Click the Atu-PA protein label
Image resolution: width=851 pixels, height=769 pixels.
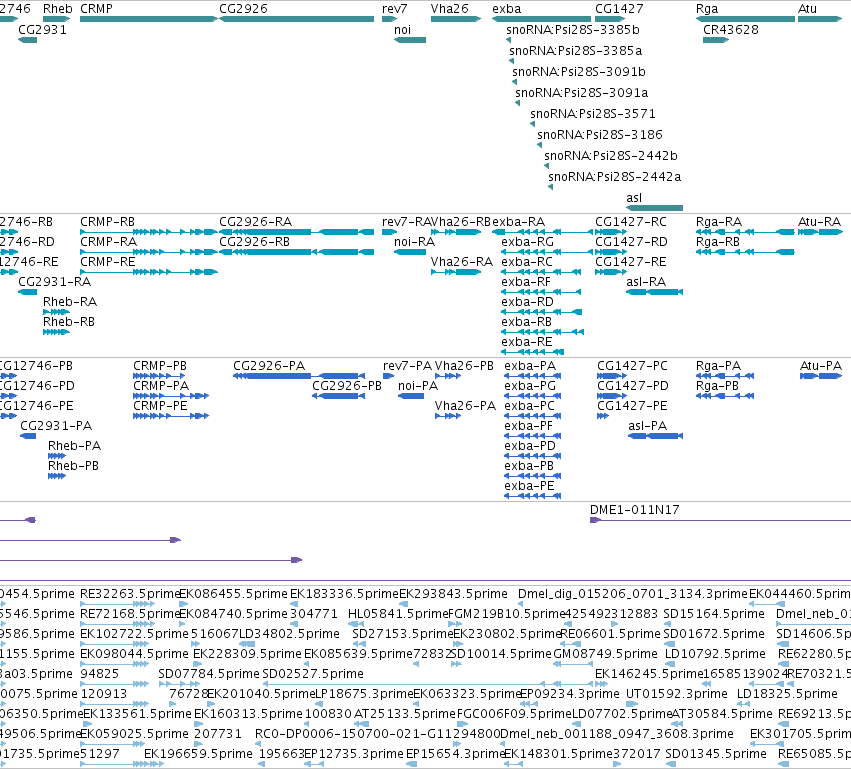point(821,366)
